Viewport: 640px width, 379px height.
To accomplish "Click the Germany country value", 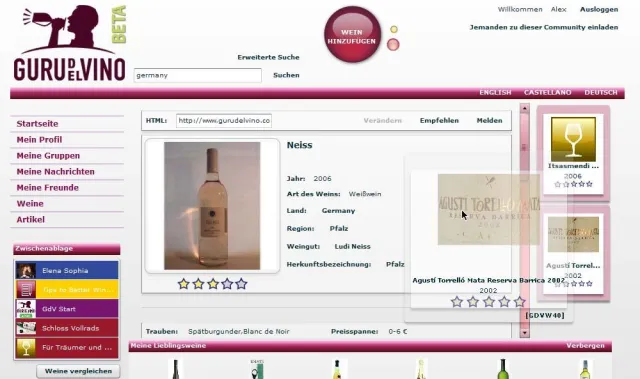I will [x=338, y=211].
